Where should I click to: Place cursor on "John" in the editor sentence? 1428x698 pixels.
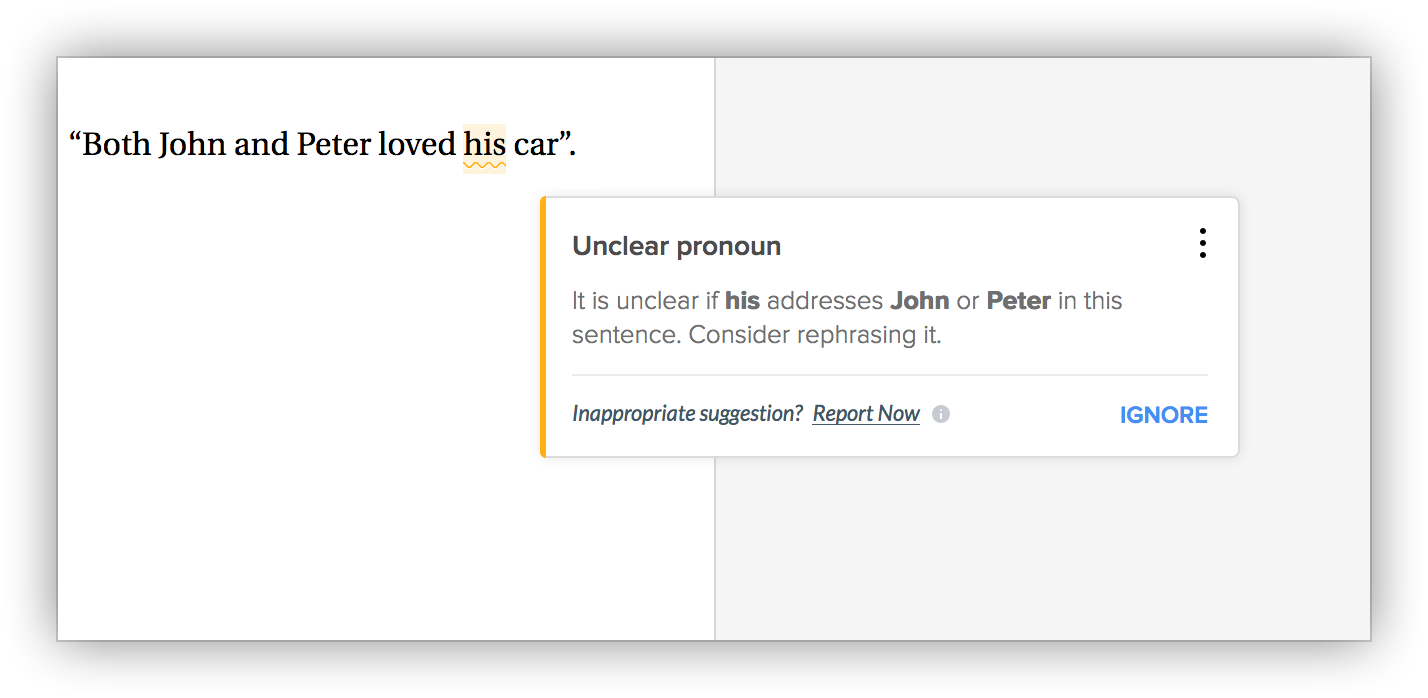tap(192, 145)
